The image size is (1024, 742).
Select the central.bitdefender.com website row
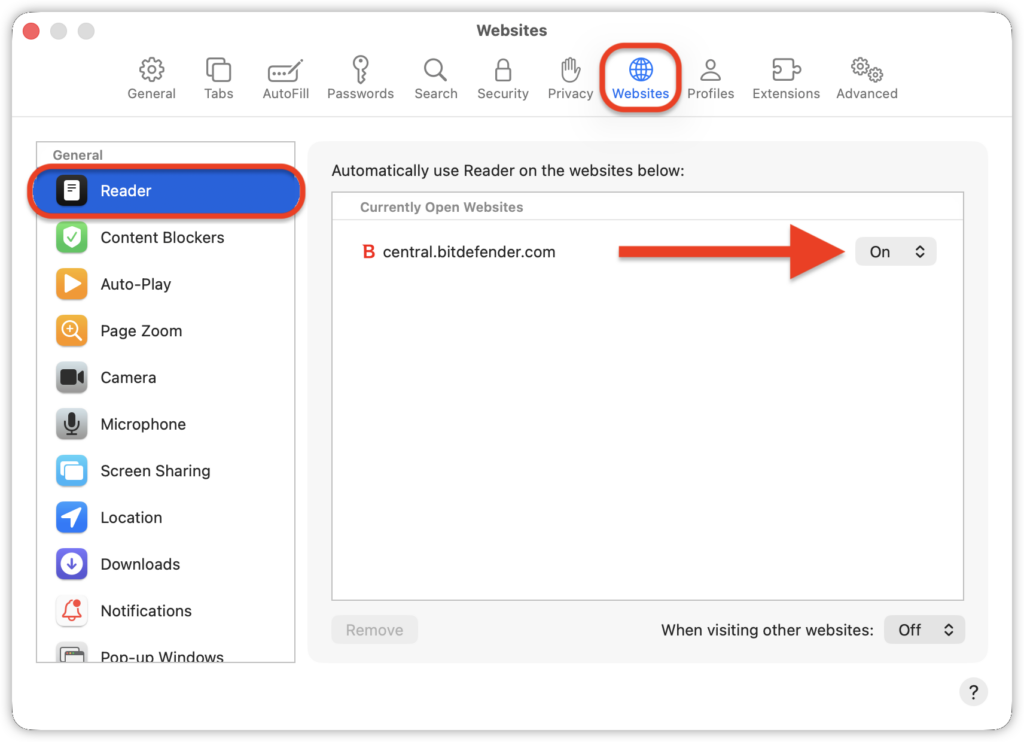(647, 252)
